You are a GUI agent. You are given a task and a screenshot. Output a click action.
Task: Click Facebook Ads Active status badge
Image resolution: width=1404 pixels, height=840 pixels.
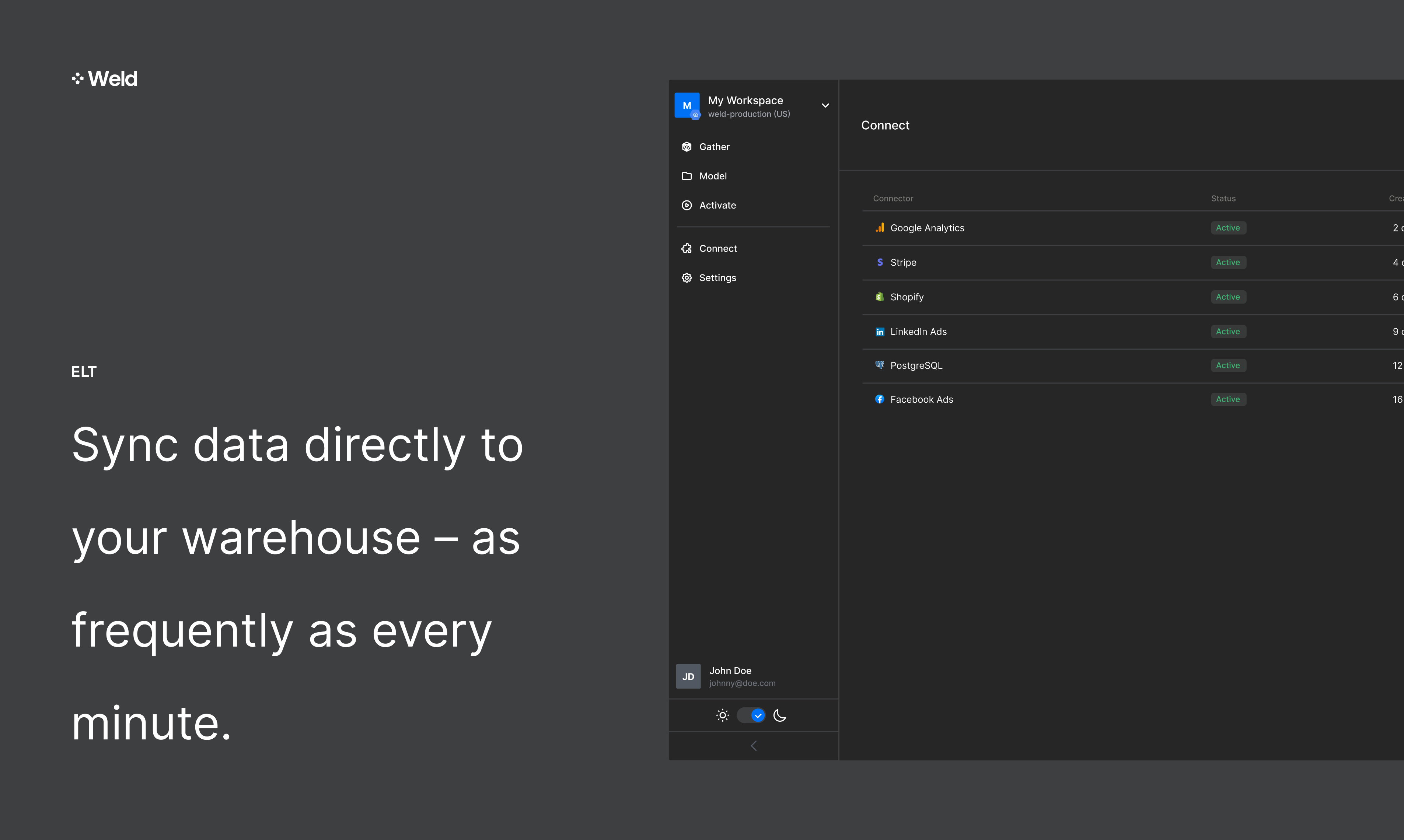[x=1229, y=400]
